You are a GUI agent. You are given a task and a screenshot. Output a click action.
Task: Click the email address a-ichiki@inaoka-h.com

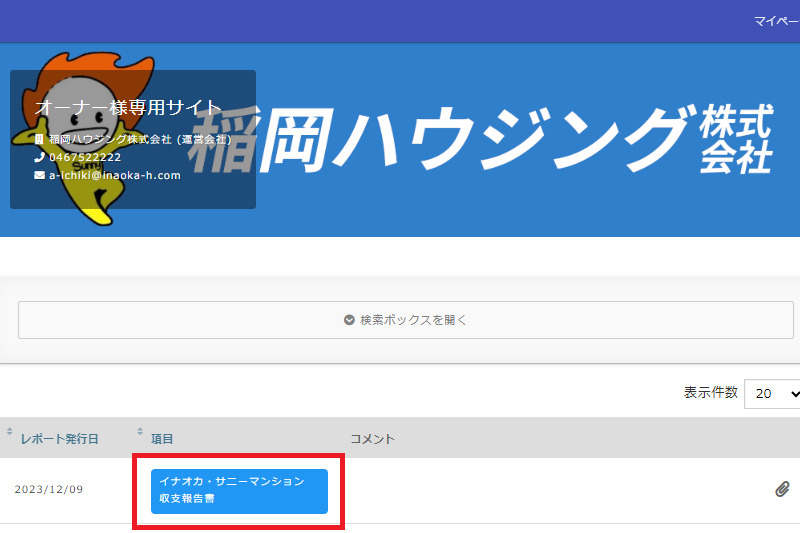(x=115, y=175)
